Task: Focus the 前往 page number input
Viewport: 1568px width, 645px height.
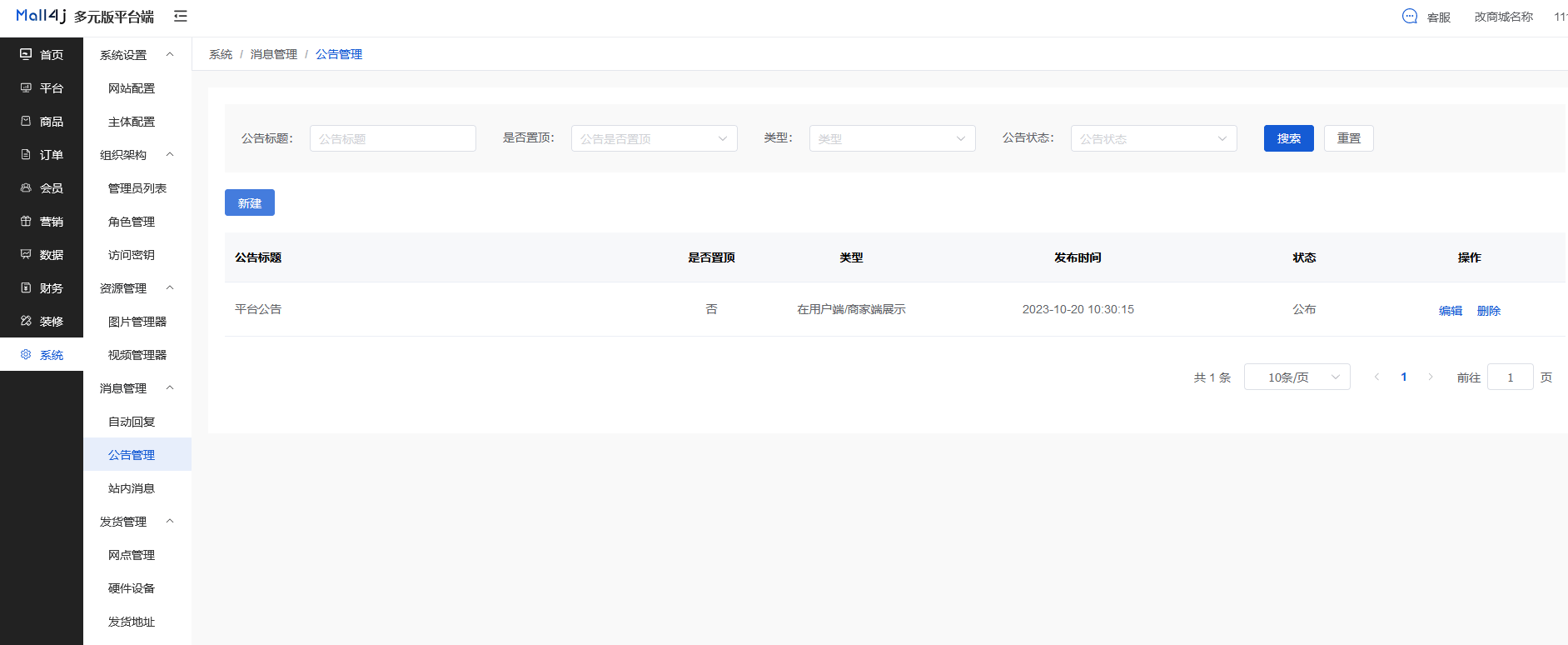Action: coord(1511,377)
